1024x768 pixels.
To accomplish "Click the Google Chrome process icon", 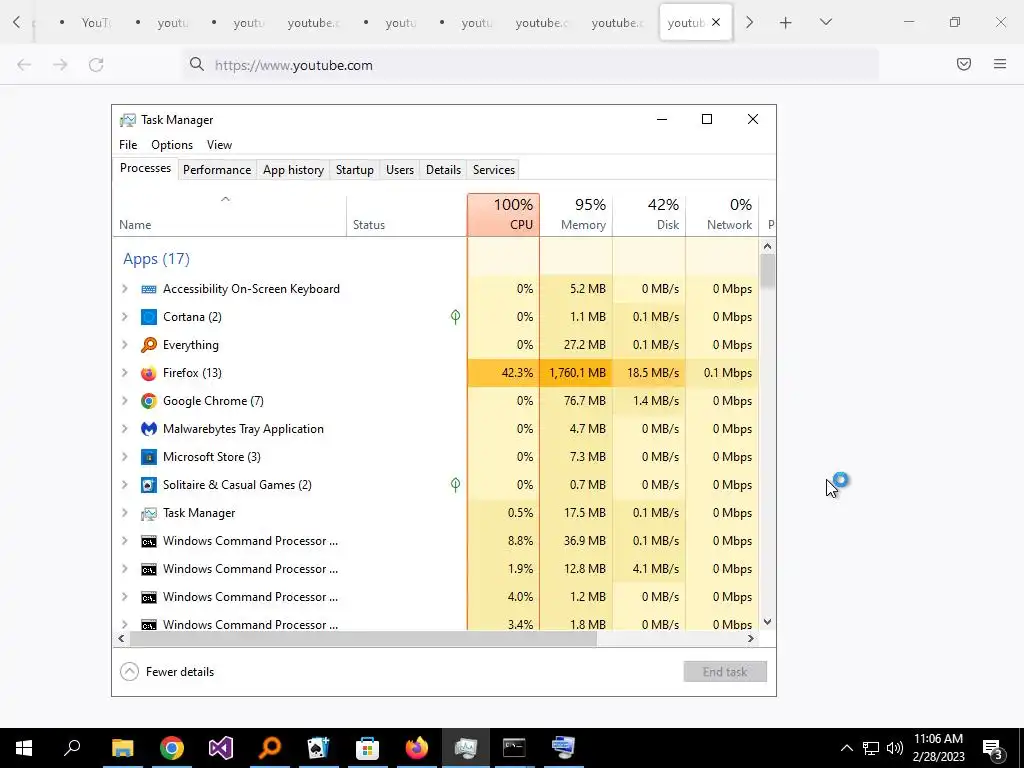I will pos(149,401).
